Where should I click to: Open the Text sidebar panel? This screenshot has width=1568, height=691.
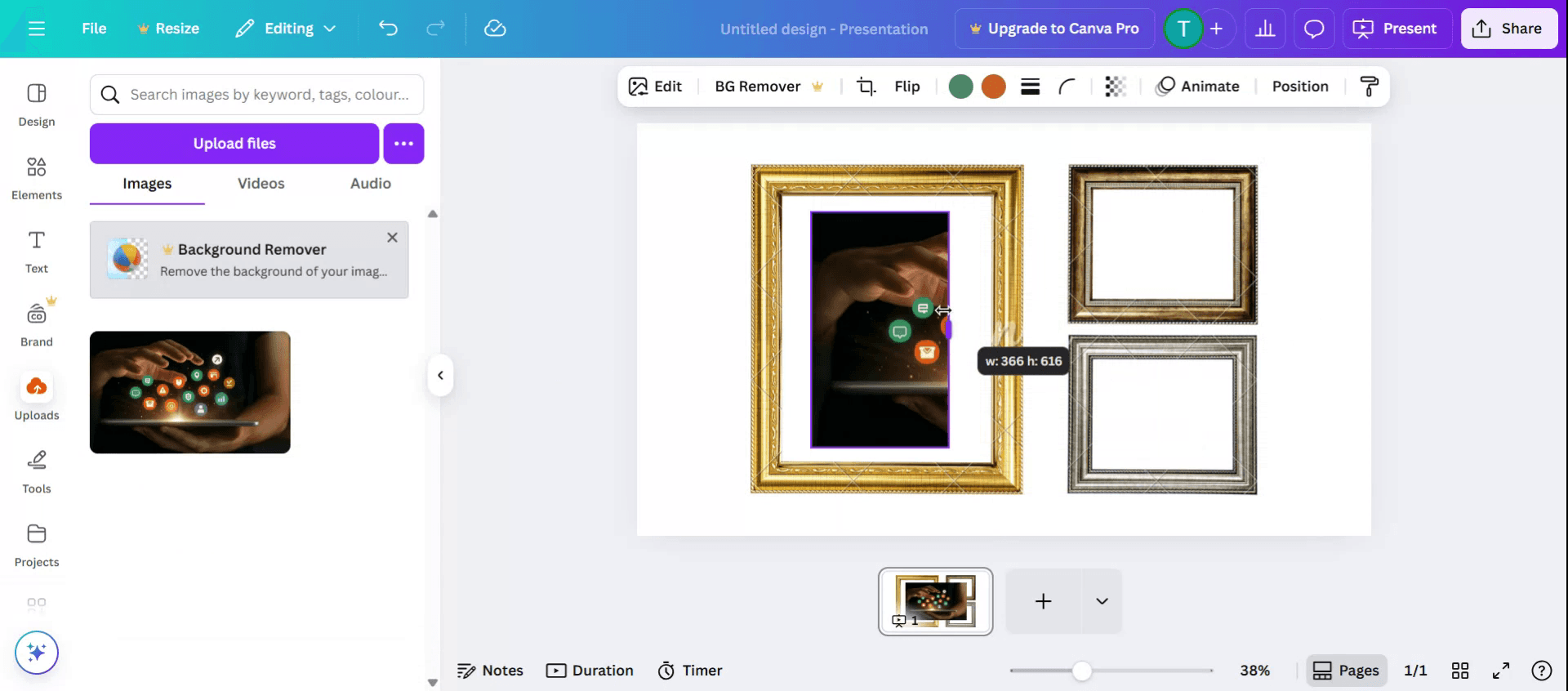tap(37, 252)
